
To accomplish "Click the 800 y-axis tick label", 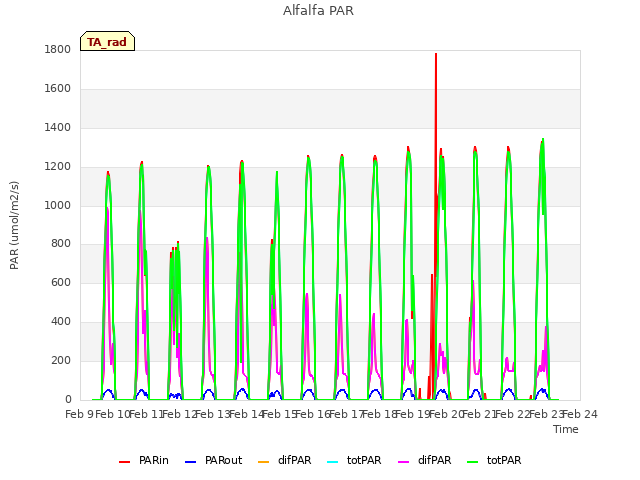I will pyautogui.click(x=61, y=244).
